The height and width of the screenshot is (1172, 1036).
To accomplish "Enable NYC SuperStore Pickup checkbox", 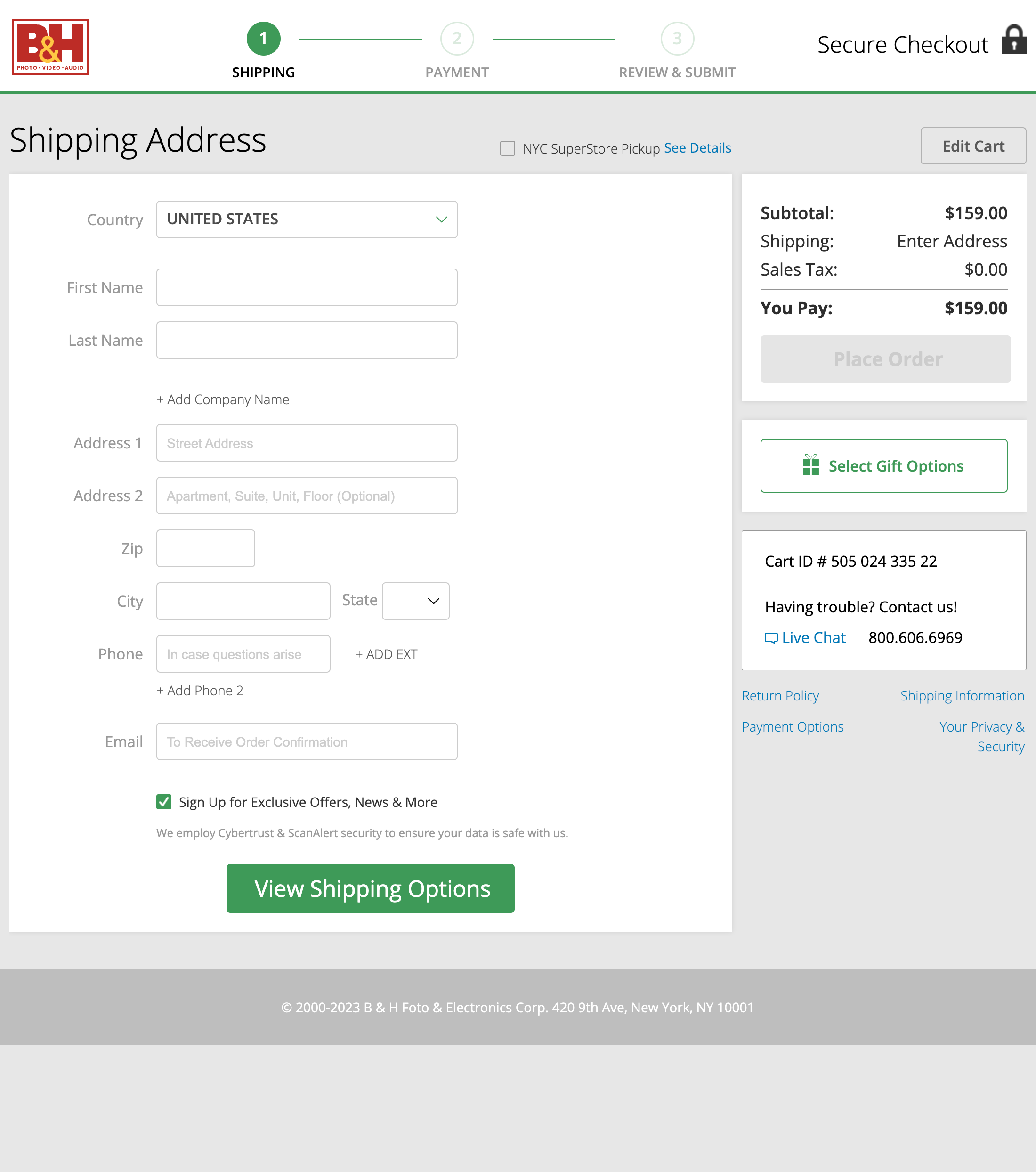I will (x=507, y=148).
